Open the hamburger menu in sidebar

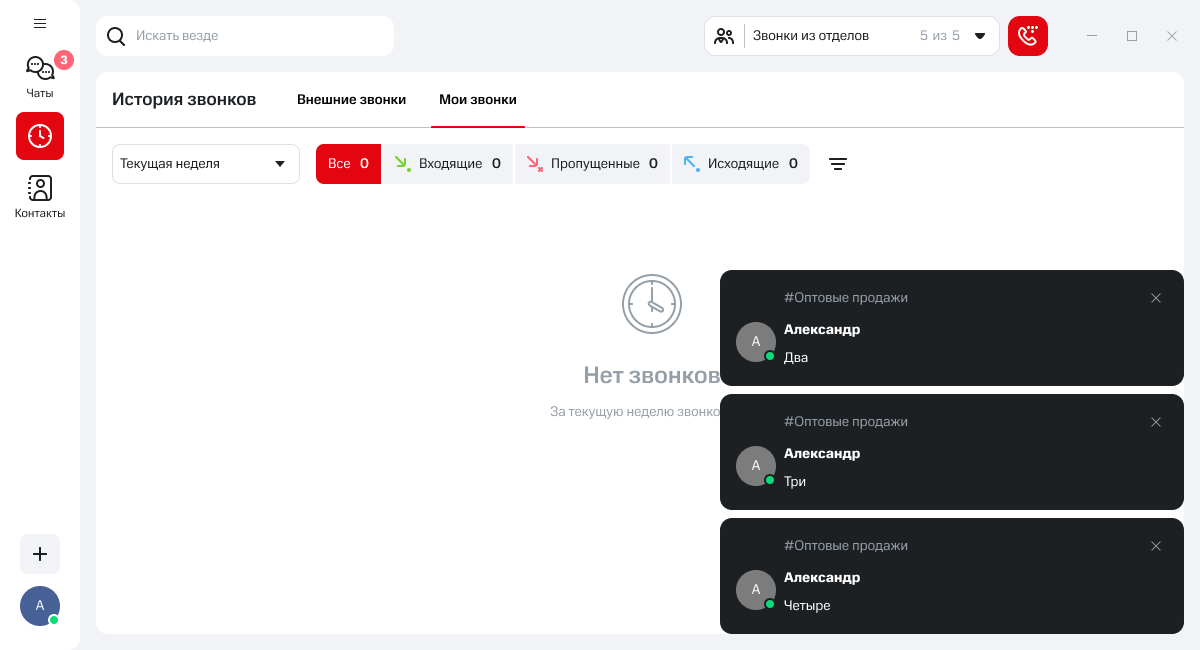40,24
